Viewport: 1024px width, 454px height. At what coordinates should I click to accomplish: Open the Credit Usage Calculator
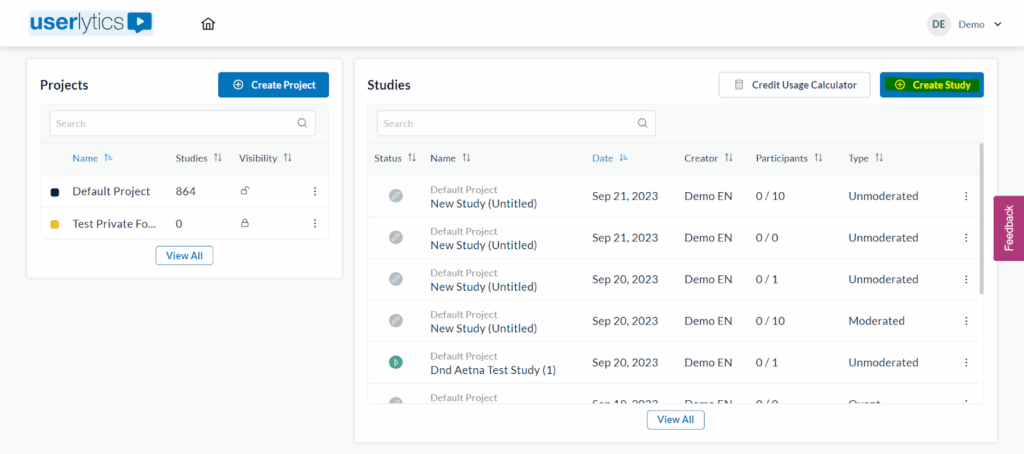point(794,85)
